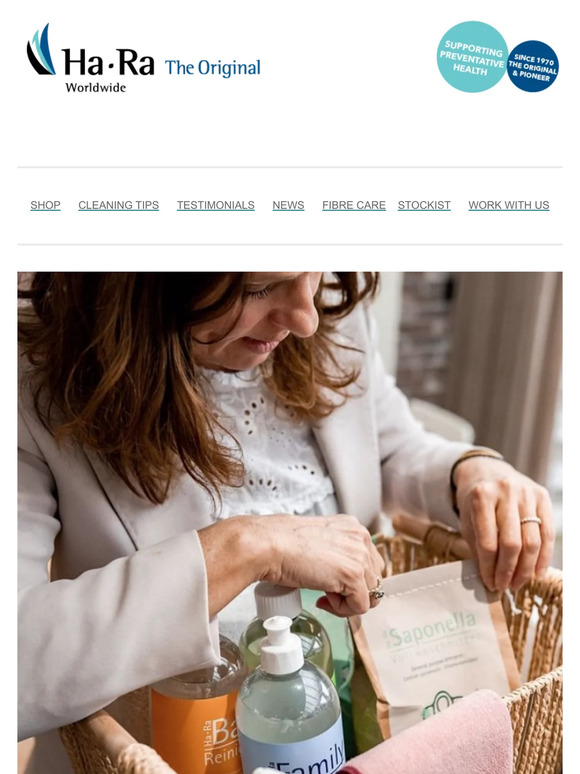Click the Ha-Ra sail logo icon
This screenshot has width=580, height=774.
point(40,49)
